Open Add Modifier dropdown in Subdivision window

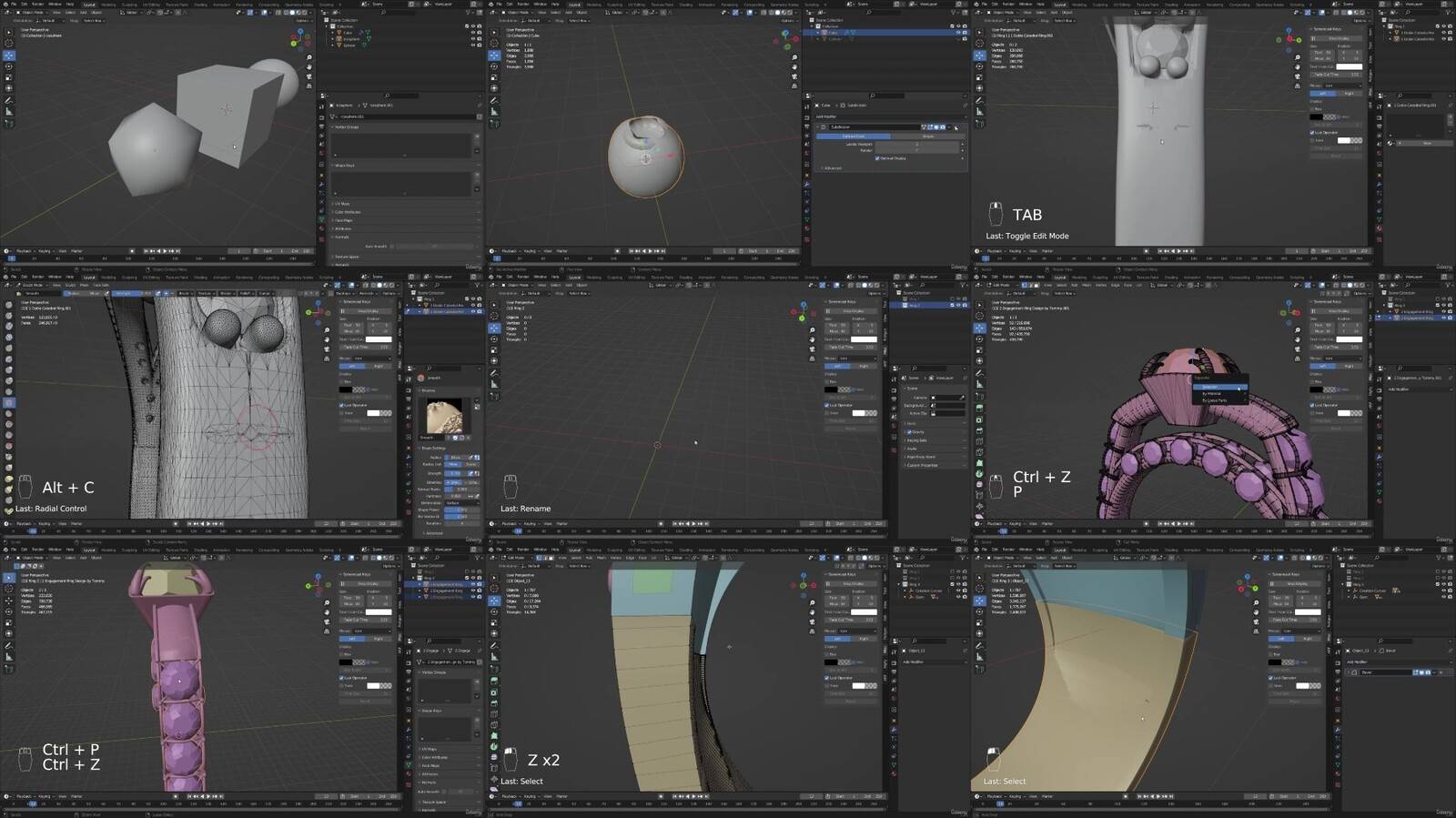click(x=891, y=116)
